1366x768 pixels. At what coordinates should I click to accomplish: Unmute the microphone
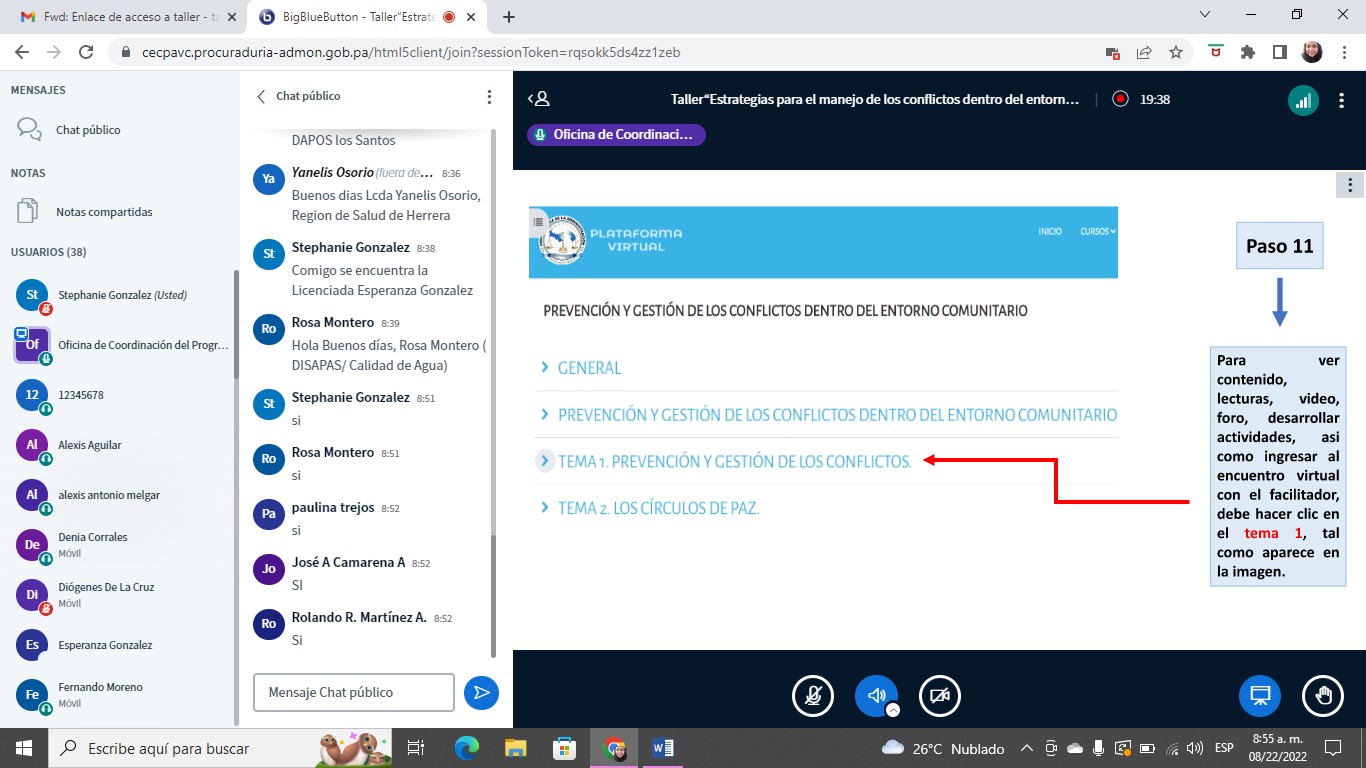(813, 696)
